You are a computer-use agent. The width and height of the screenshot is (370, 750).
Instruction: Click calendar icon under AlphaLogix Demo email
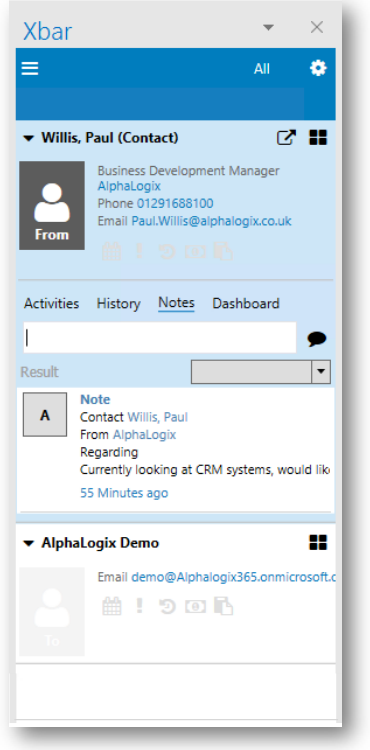tap(112, 607)
